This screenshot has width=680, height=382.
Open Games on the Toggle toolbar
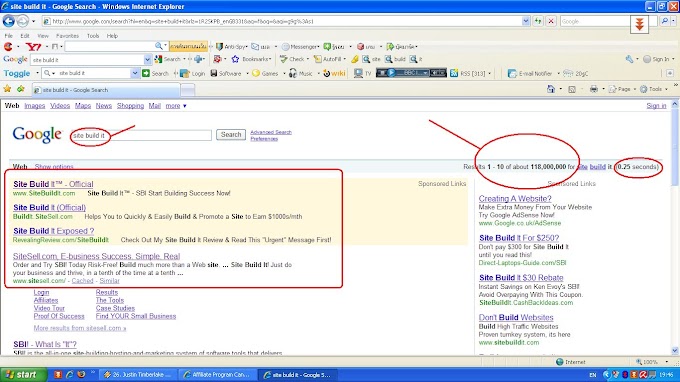(265, 73)
